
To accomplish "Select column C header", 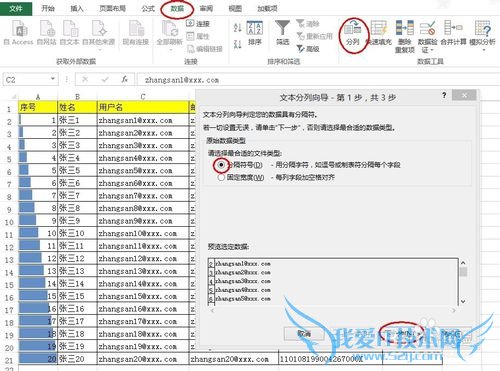I will click(143, 97).
